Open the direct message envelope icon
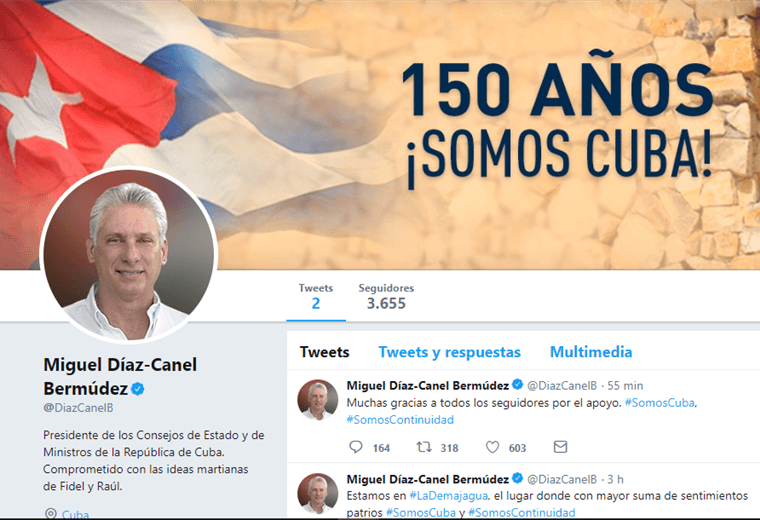760x520 pixels. click(x=560, y=446)
